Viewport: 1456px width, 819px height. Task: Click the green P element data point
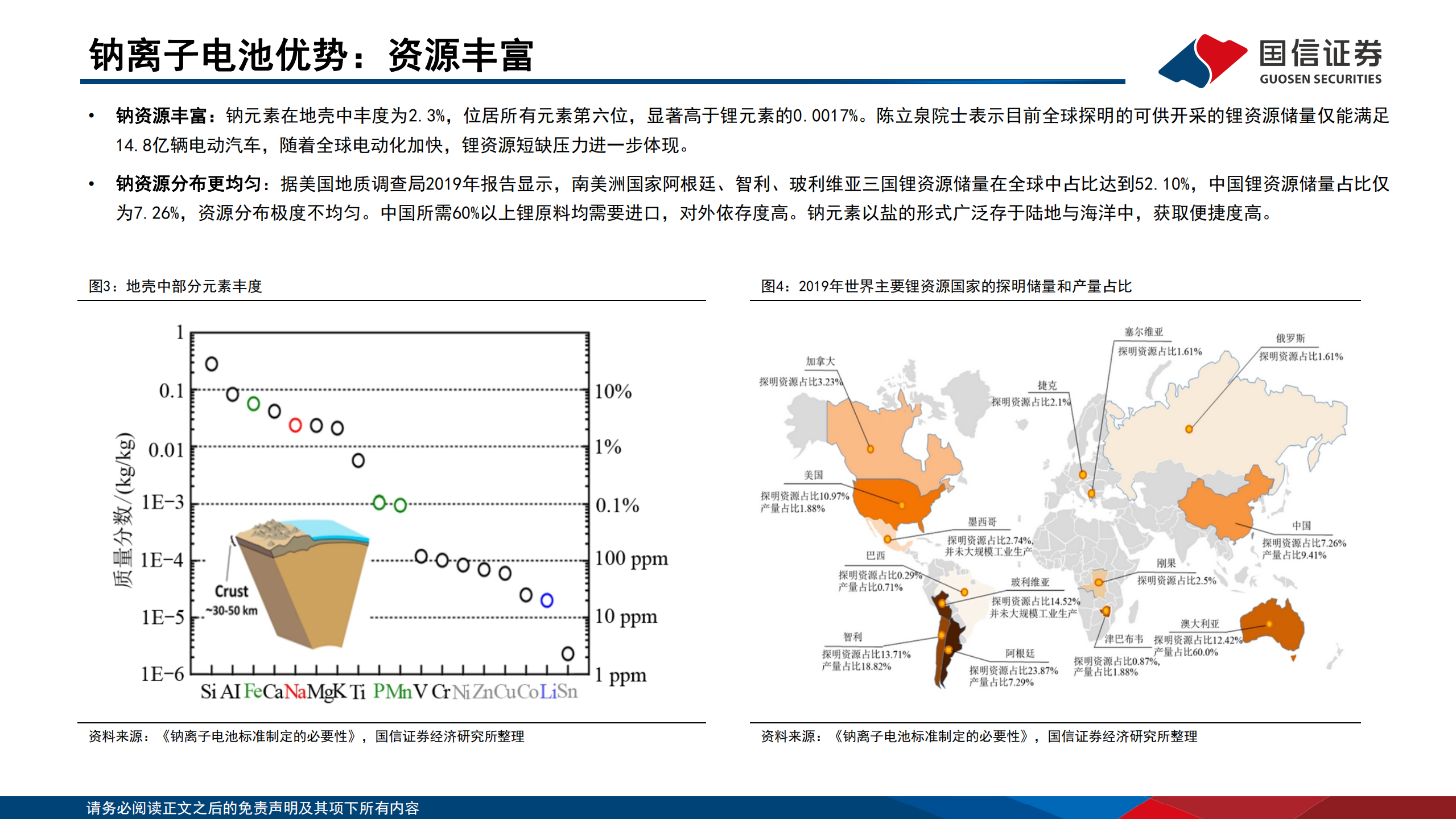[x=379, y=503]
